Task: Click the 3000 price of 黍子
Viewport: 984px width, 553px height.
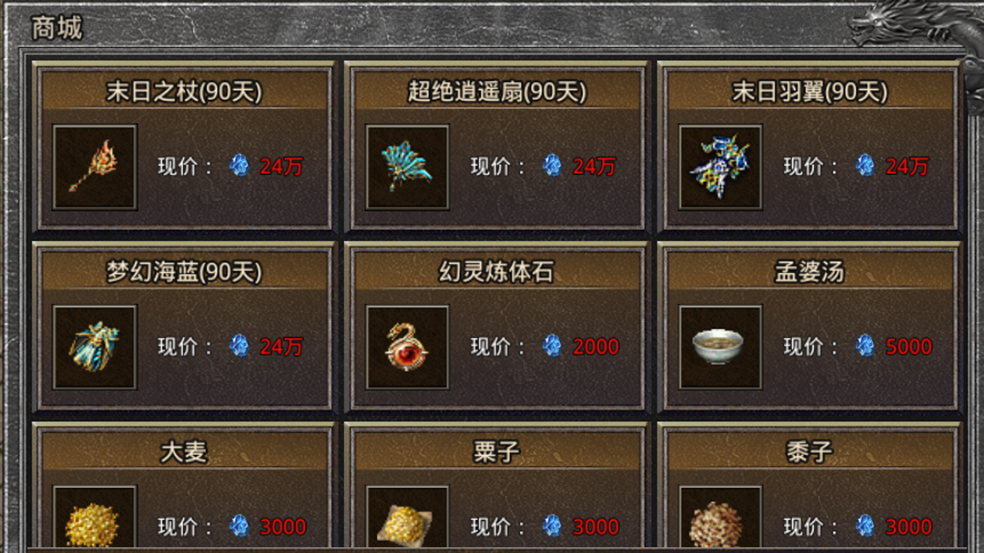Action: point(909,527)
